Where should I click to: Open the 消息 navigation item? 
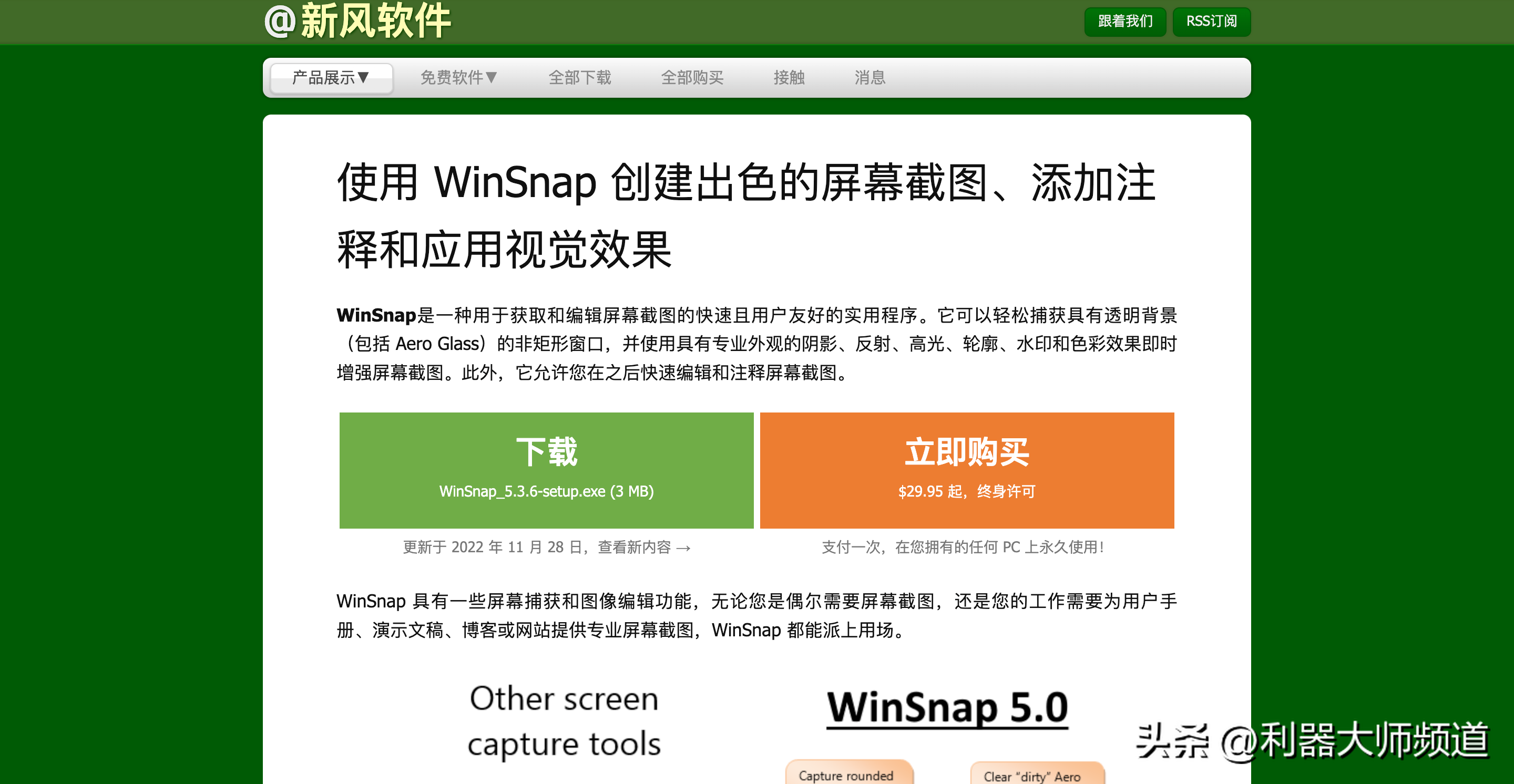[x=870, y=78]
